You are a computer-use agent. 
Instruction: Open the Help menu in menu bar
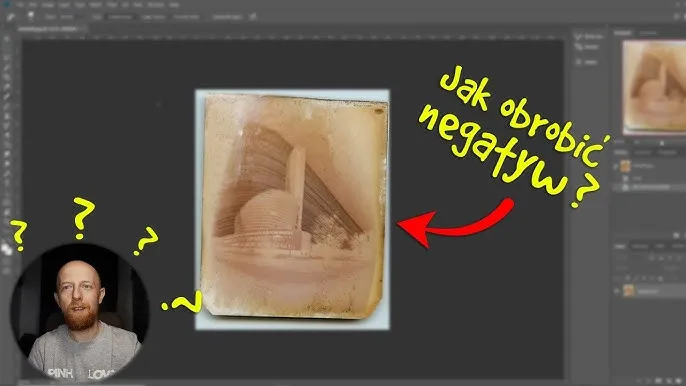tap(174, 5)
